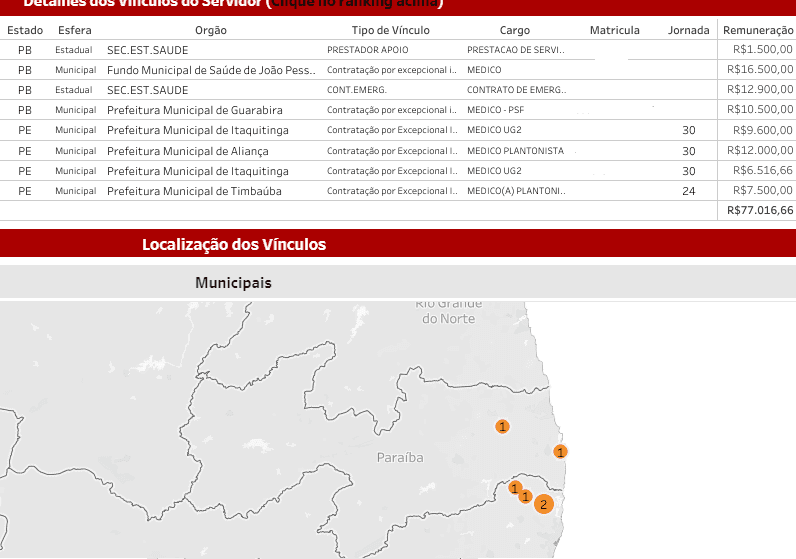This screenshot has height=559, width=796.
Task: Click the Orgão column header
Action: (x=211, y=30)
